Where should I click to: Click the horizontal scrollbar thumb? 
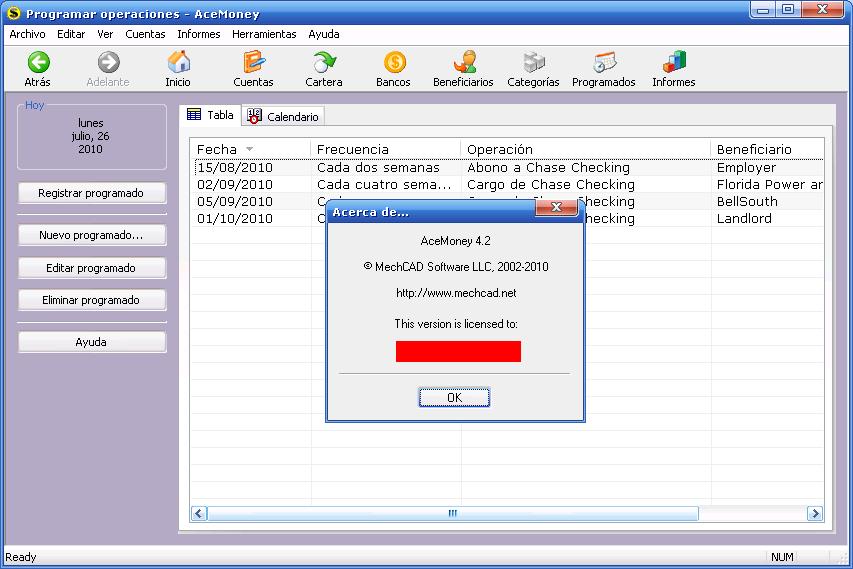[453, 513]
